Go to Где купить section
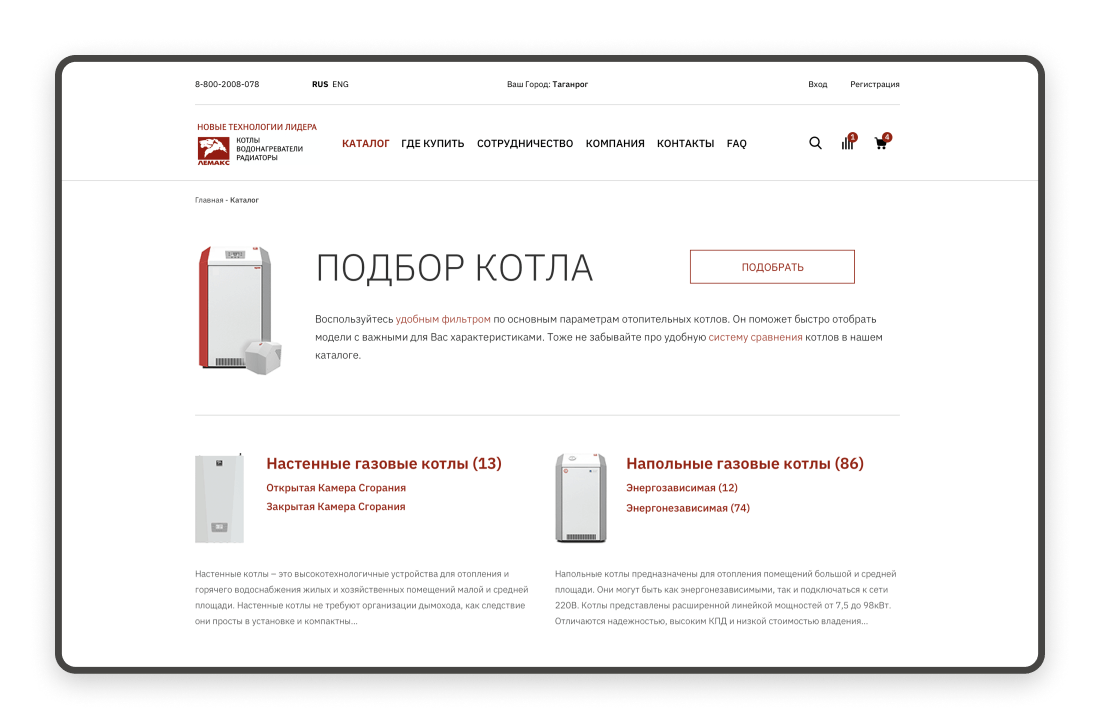 (432, 144)
